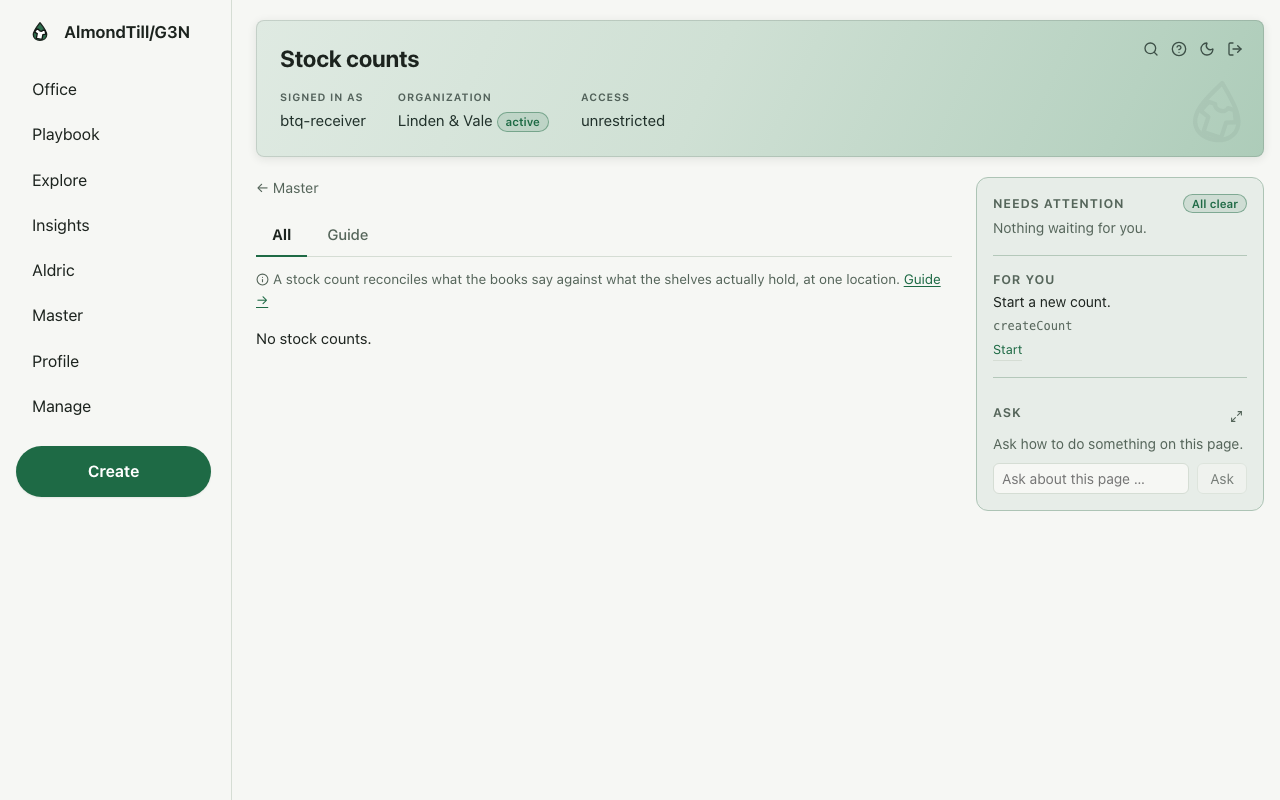Click the createCount code label
Screen dimensions: 1280x800
coord(1032,326)
